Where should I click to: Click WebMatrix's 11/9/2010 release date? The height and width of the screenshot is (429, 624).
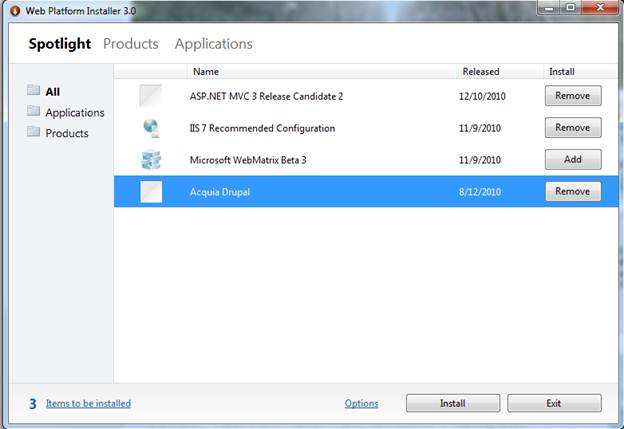480,160
